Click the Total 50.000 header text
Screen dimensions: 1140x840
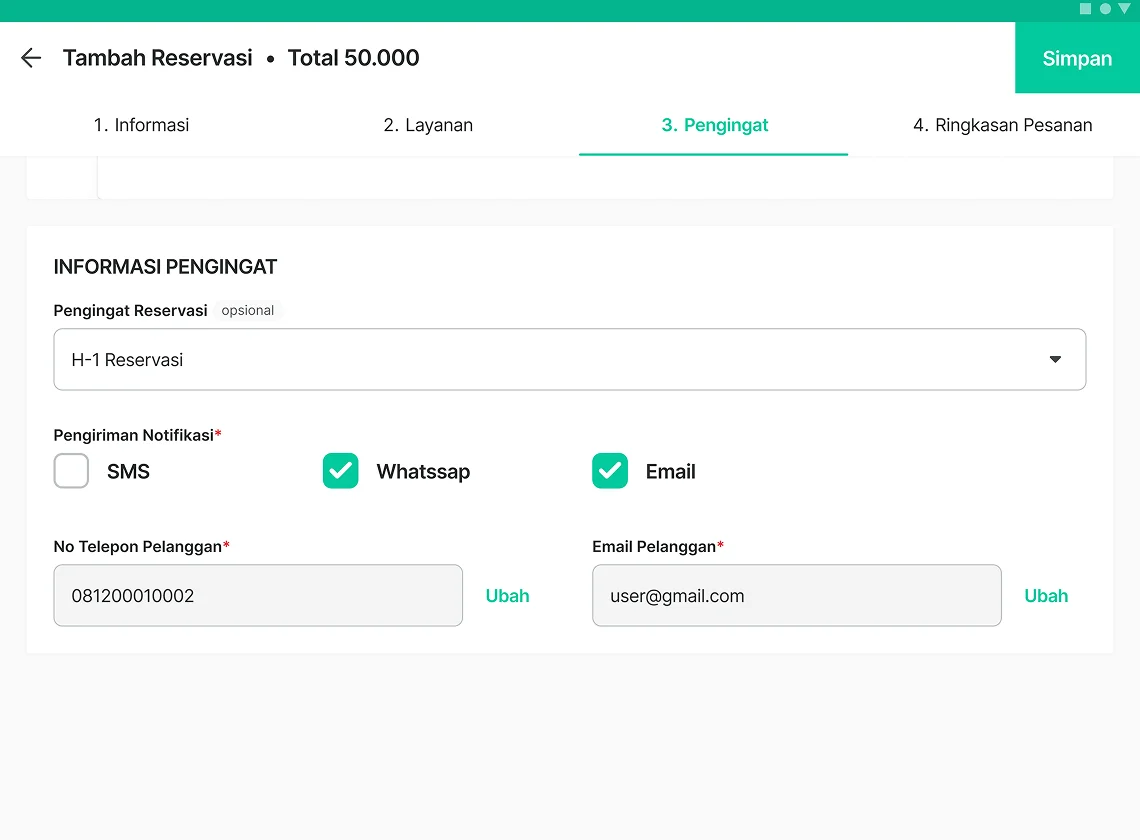tap(353, 58)
